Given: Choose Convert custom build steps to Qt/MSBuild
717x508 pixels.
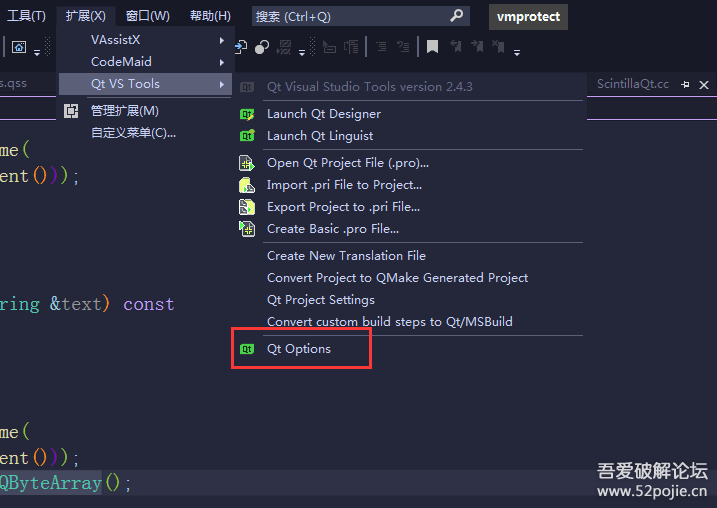Looking at the screenshot, I should point(390,321).
